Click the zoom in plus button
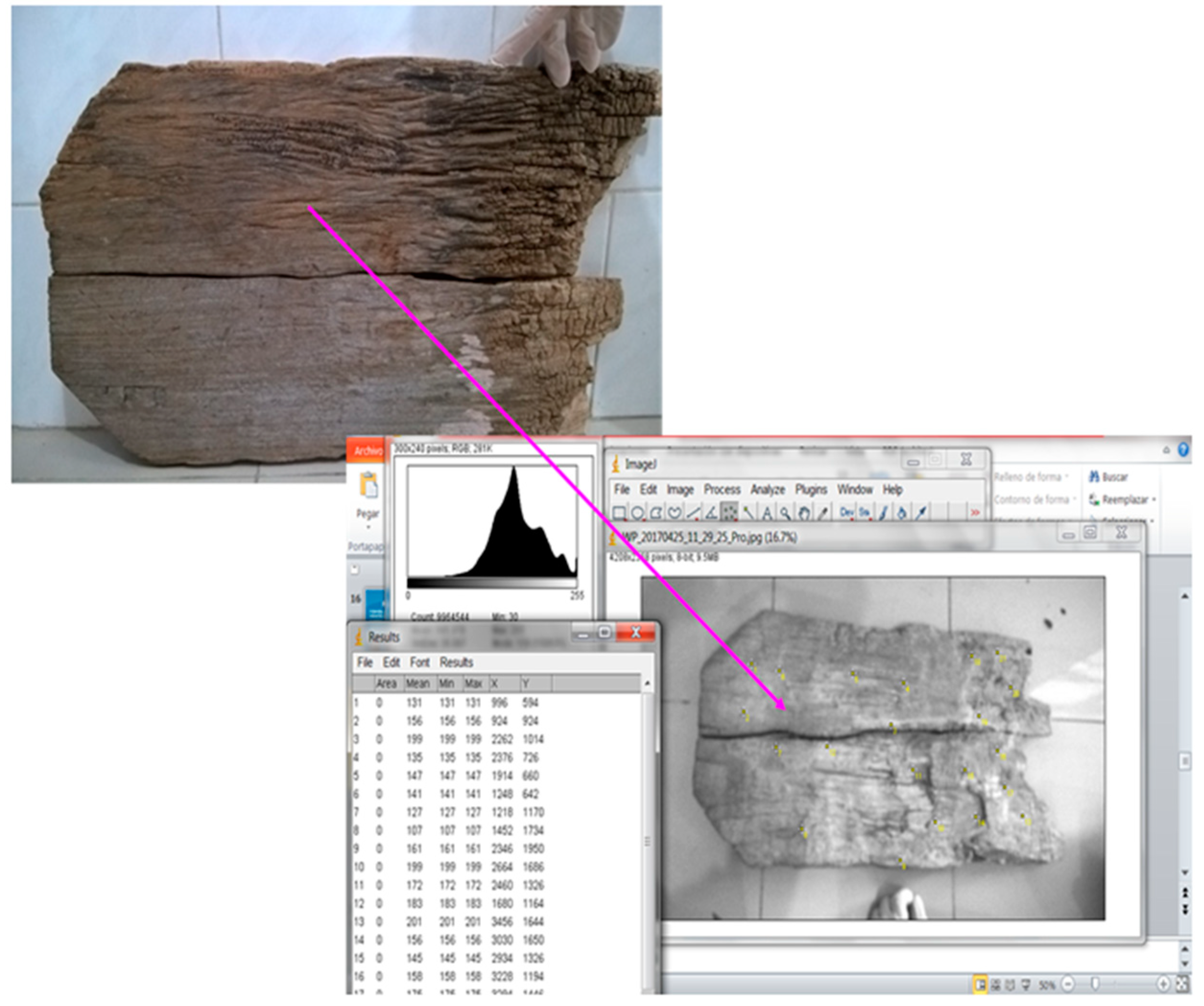 (1163, 984)
